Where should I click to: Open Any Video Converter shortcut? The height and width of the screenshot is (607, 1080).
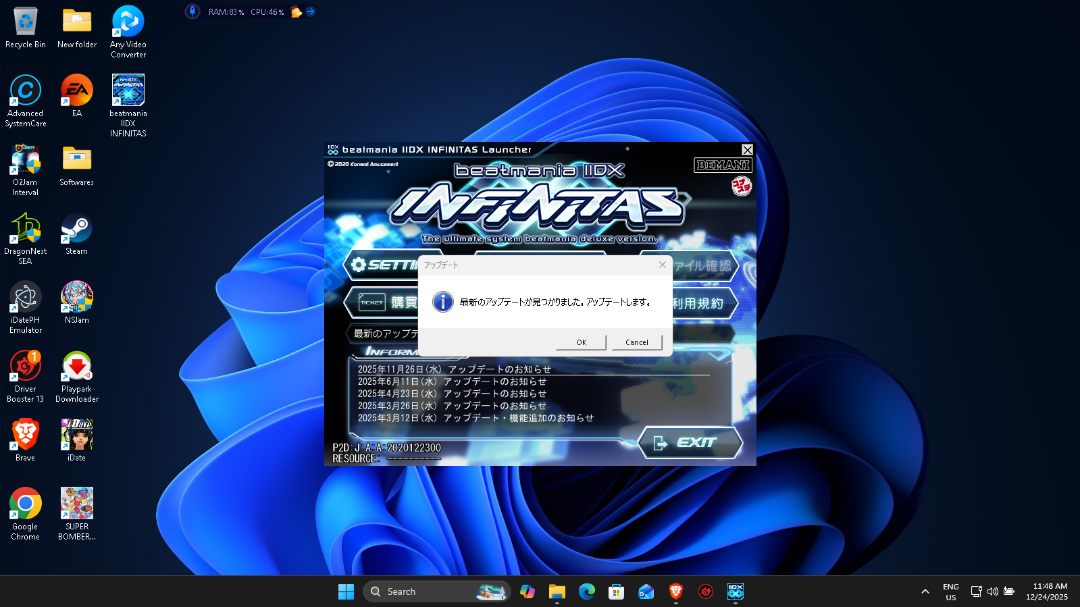(128, 22)
